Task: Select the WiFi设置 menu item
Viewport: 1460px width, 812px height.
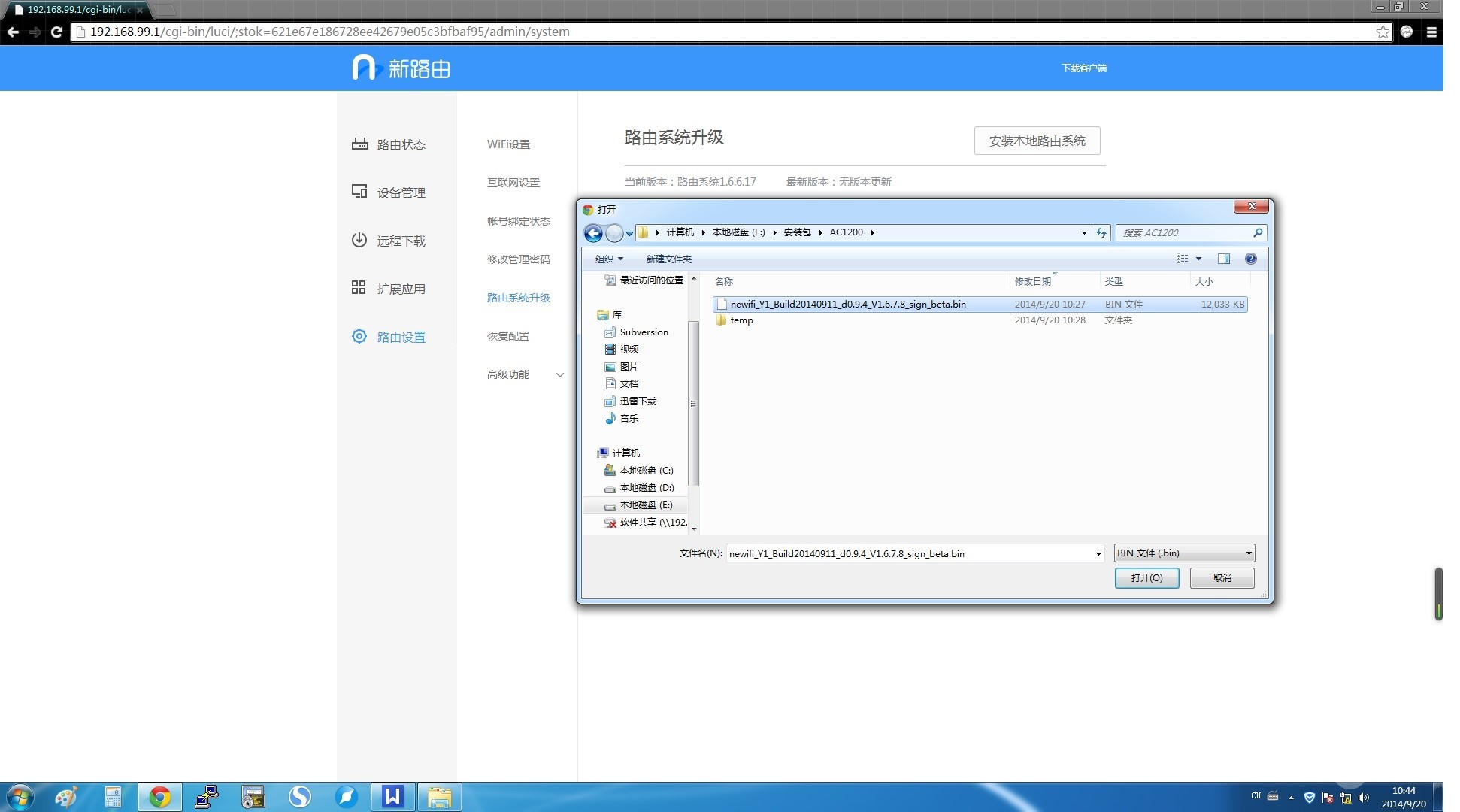Action: (508, 144)
